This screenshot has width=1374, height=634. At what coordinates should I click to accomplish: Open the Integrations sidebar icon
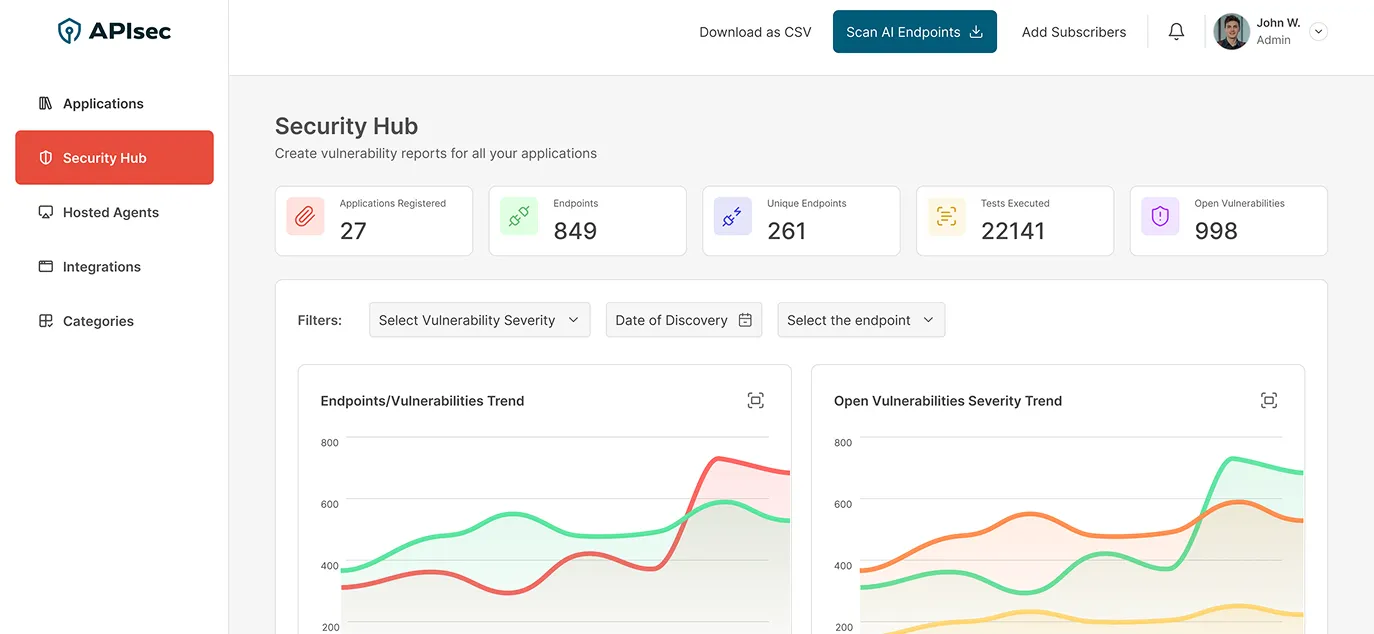point(44,266)
